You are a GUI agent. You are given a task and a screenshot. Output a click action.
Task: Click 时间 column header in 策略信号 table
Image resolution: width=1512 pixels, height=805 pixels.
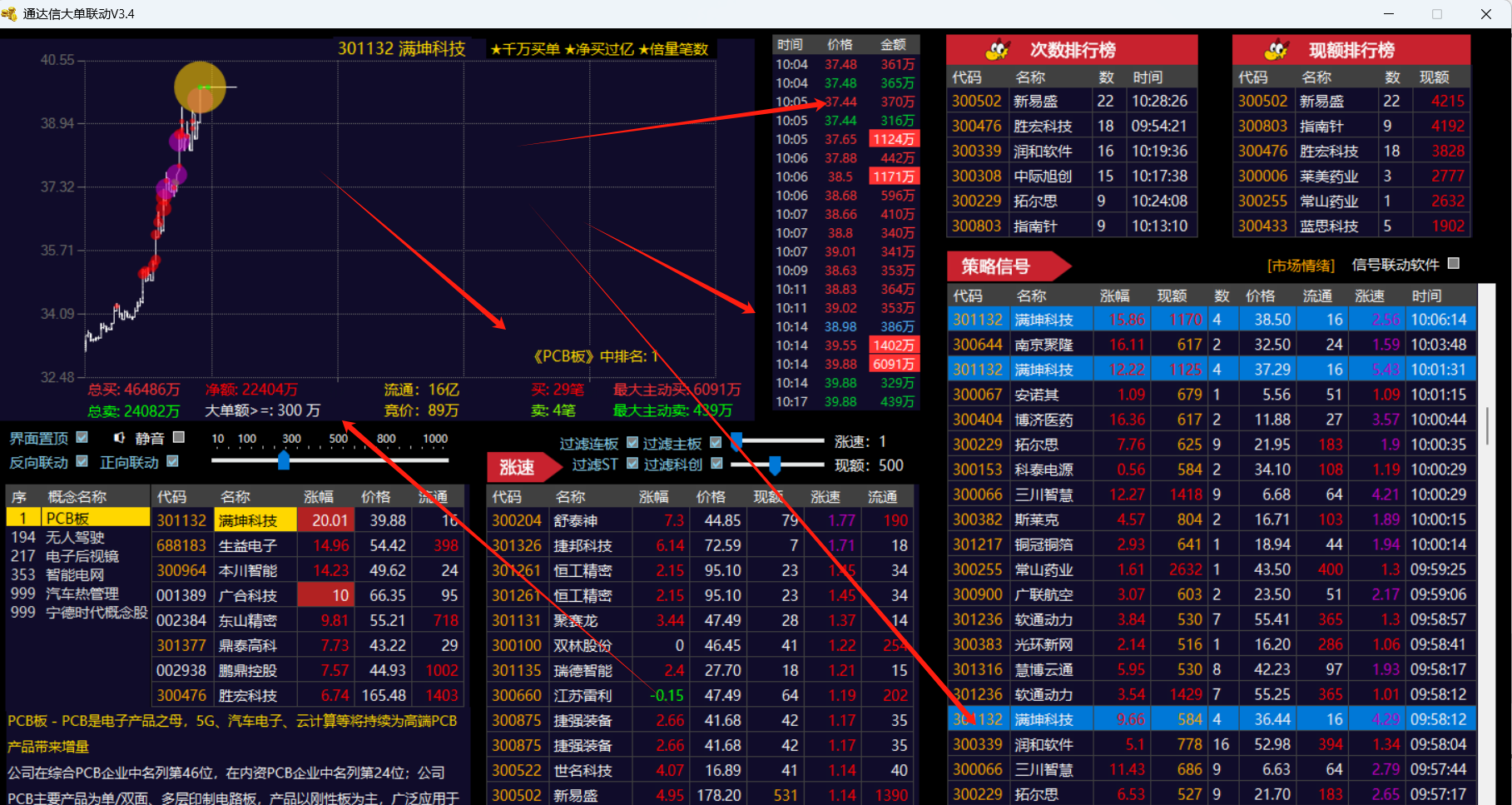pos(1426,296)
